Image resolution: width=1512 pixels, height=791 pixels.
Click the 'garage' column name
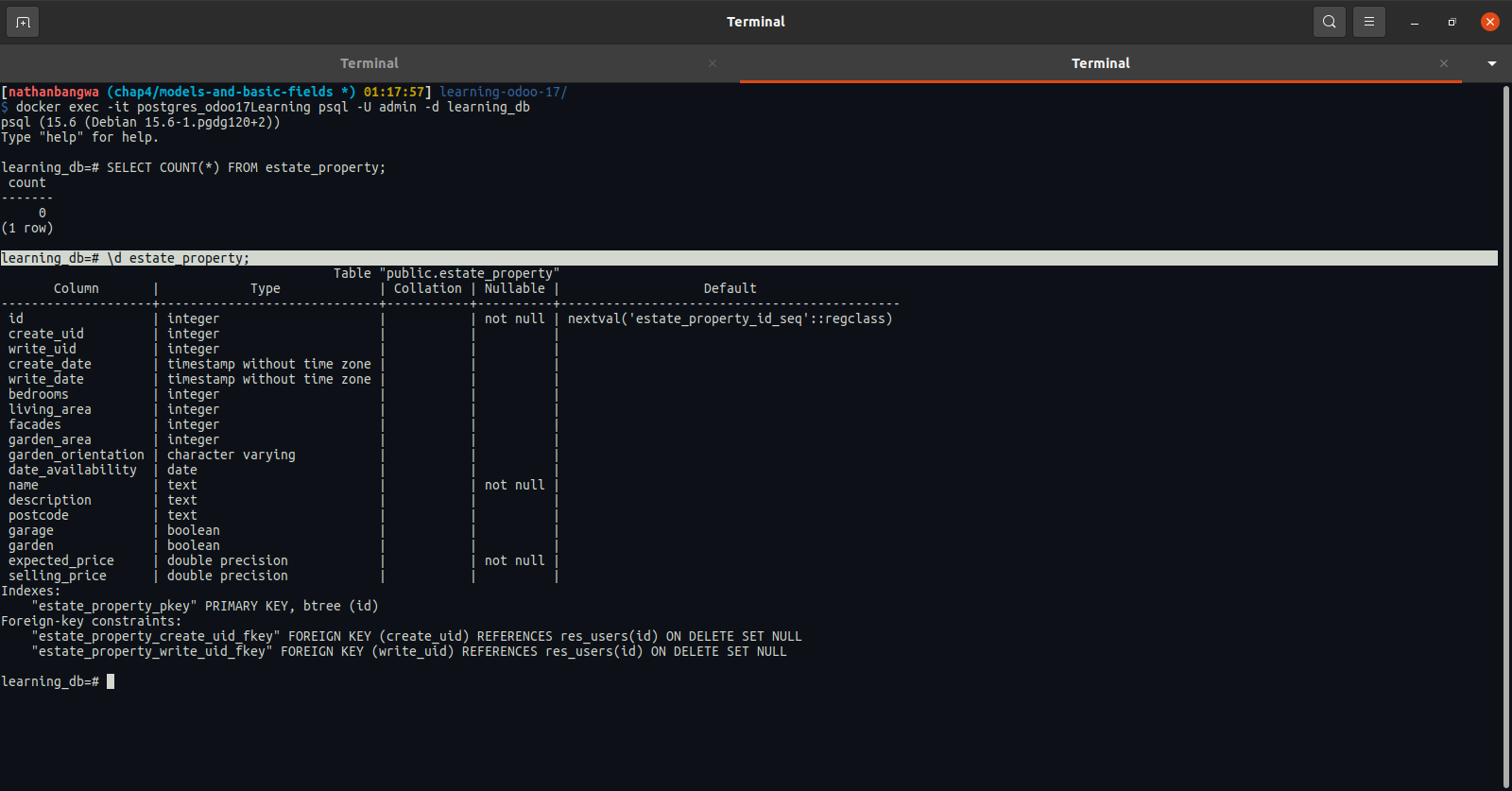click(x=31, y=530)
